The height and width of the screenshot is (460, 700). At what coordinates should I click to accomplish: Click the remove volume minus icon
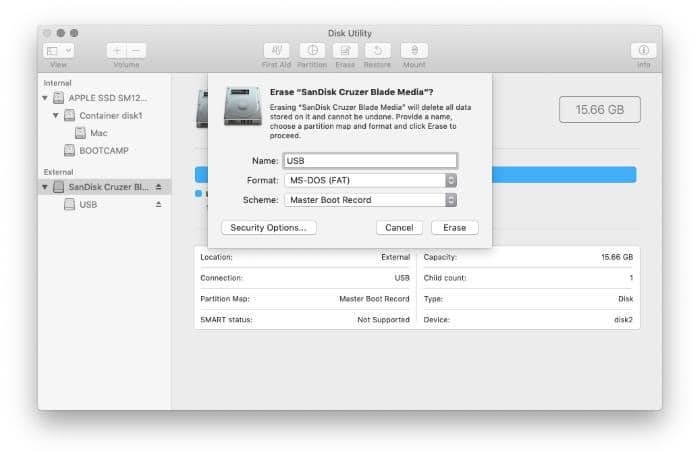pos(136,50)
